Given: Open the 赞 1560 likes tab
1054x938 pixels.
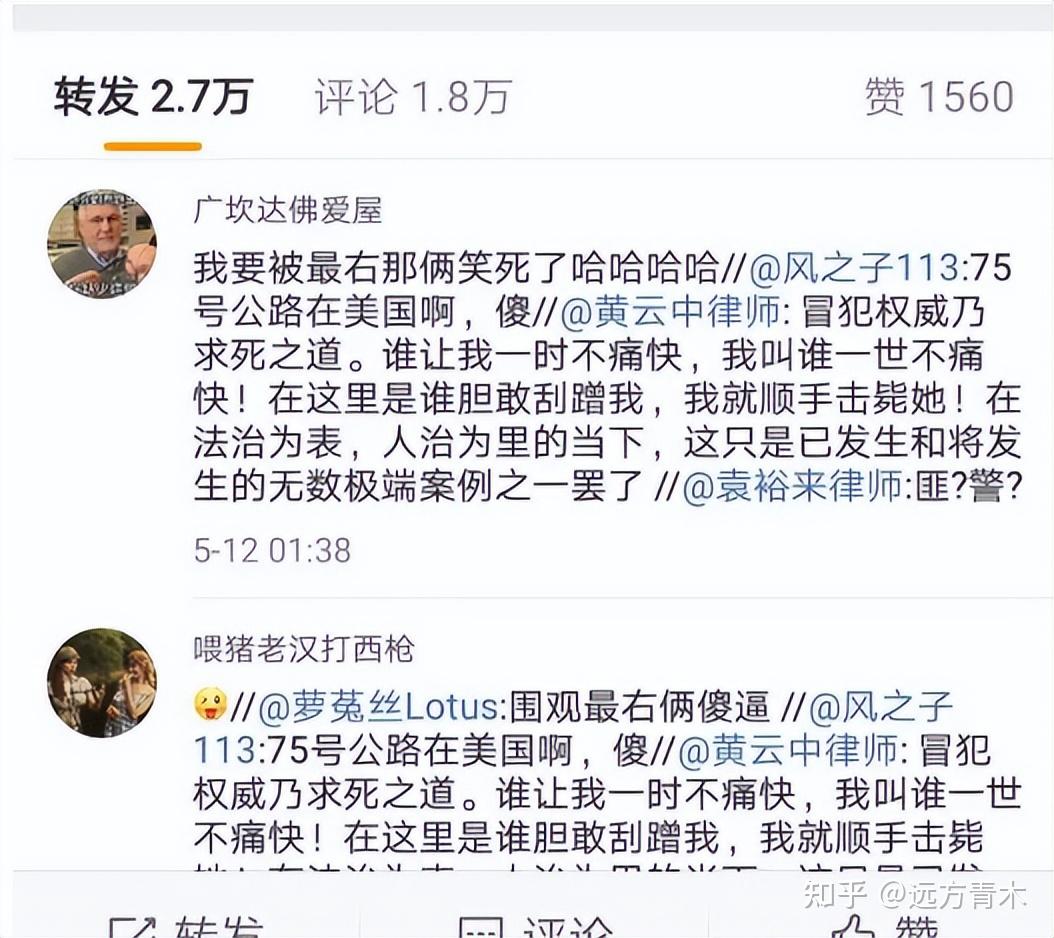Looking at the screenshot, I should coord(939,96).
